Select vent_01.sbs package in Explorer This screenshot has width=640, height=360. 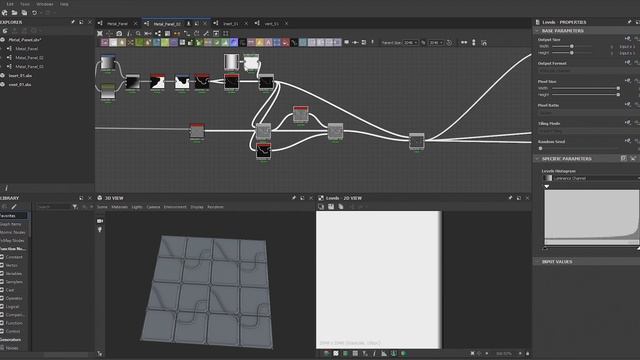[x=20, y=84]
